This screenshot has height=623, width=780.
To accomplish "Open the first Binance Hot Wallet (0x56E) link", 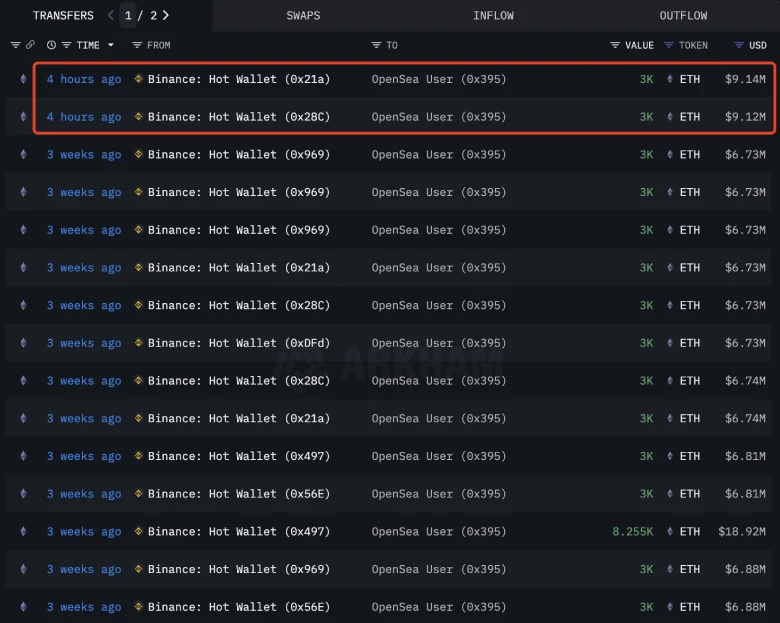I will click(x=238, y=494).
